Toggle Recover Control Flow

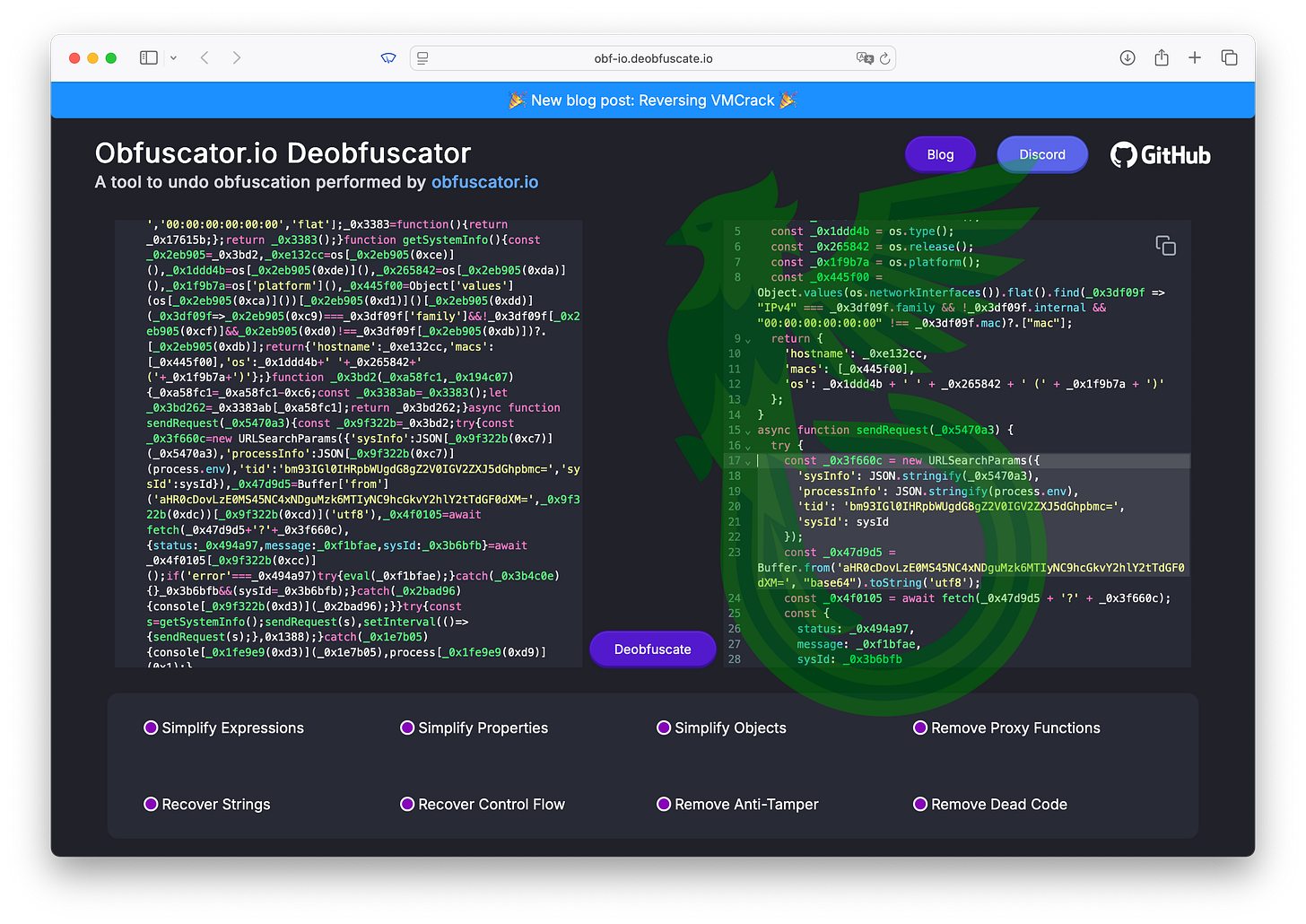point(407,804)
